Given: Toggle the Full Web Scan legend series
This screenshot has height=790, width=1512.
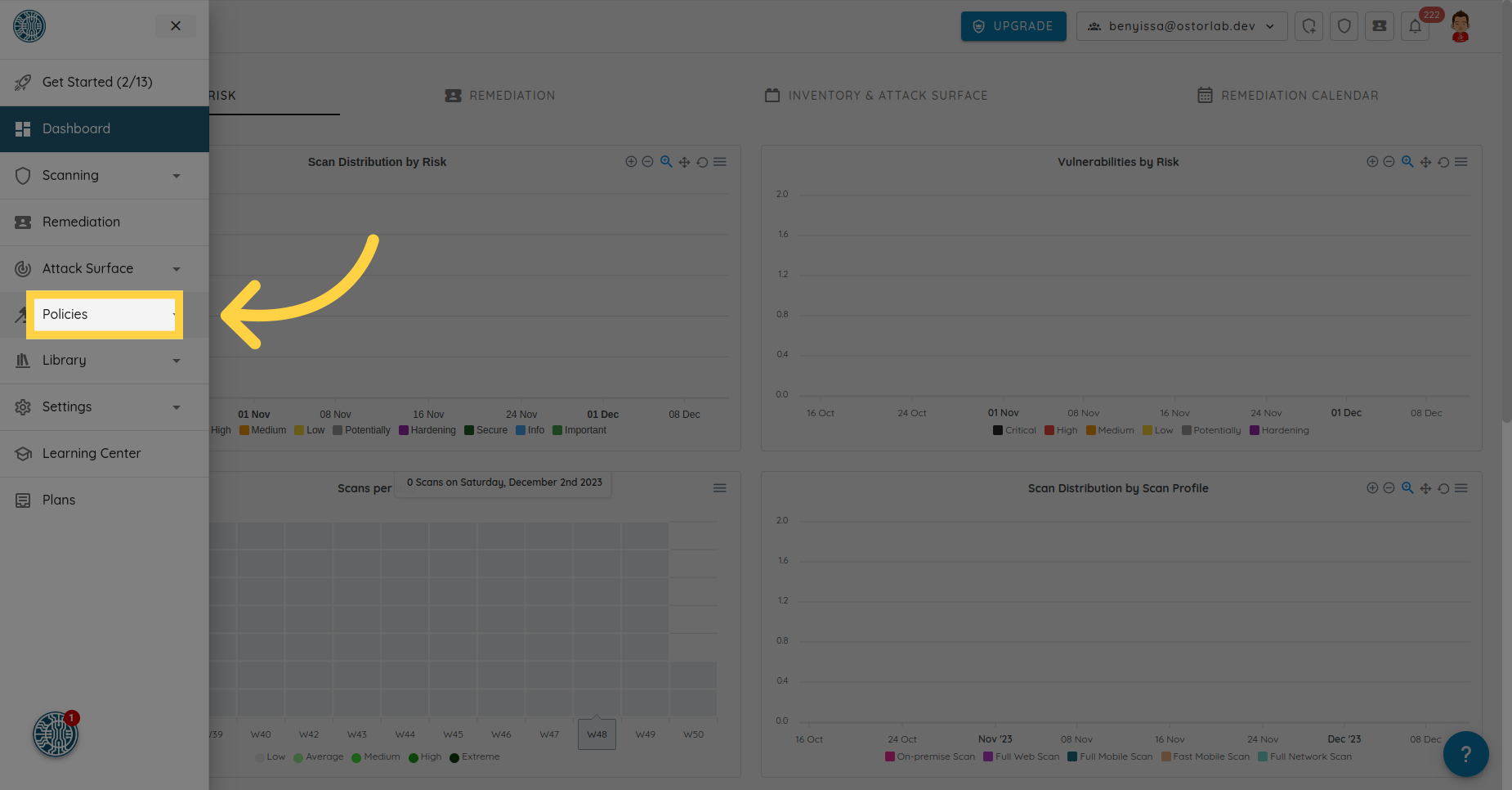Looking at the screenshot, I should click(1021, 756).
